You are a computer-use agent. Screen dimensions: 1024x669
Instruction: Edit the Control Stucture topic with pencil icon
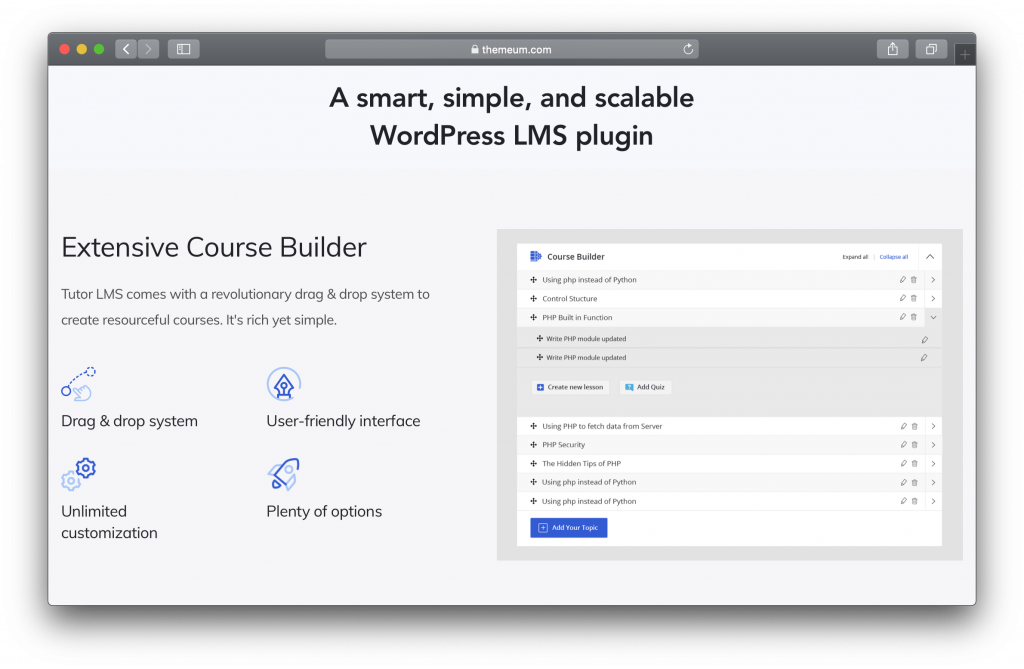tap(903, 299)
